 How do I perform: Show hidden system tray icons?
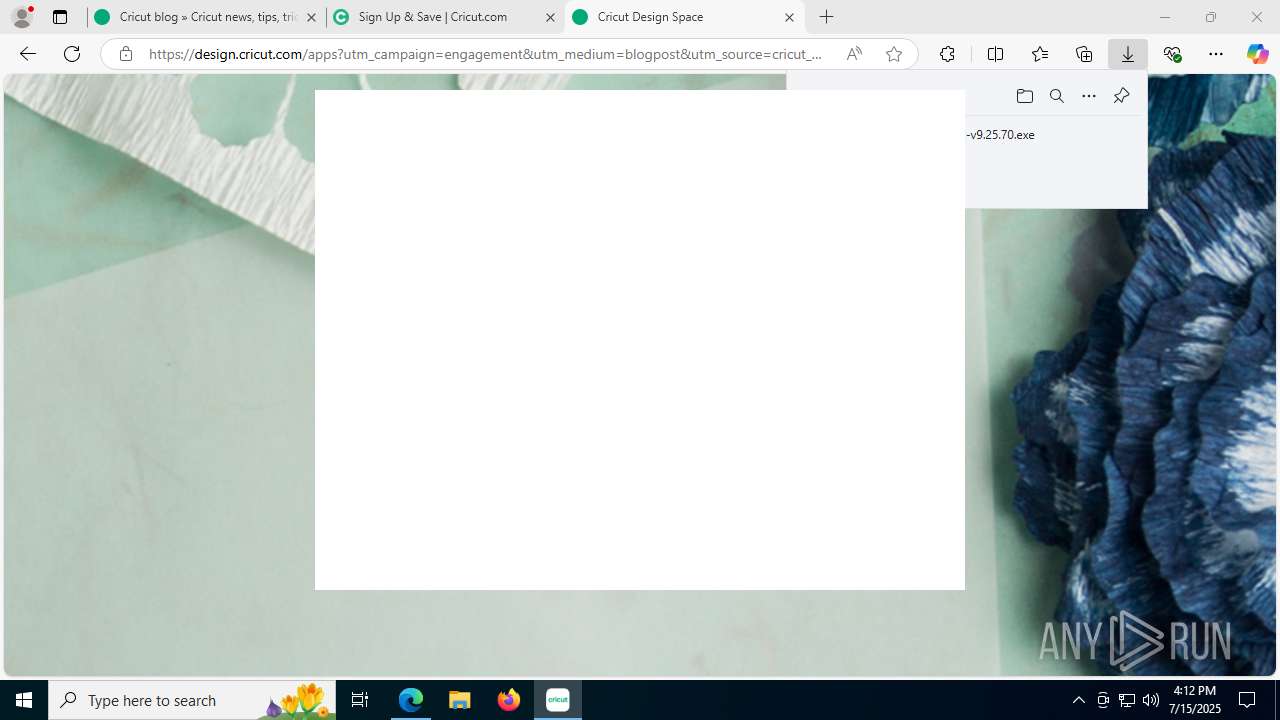point(1078,700)
